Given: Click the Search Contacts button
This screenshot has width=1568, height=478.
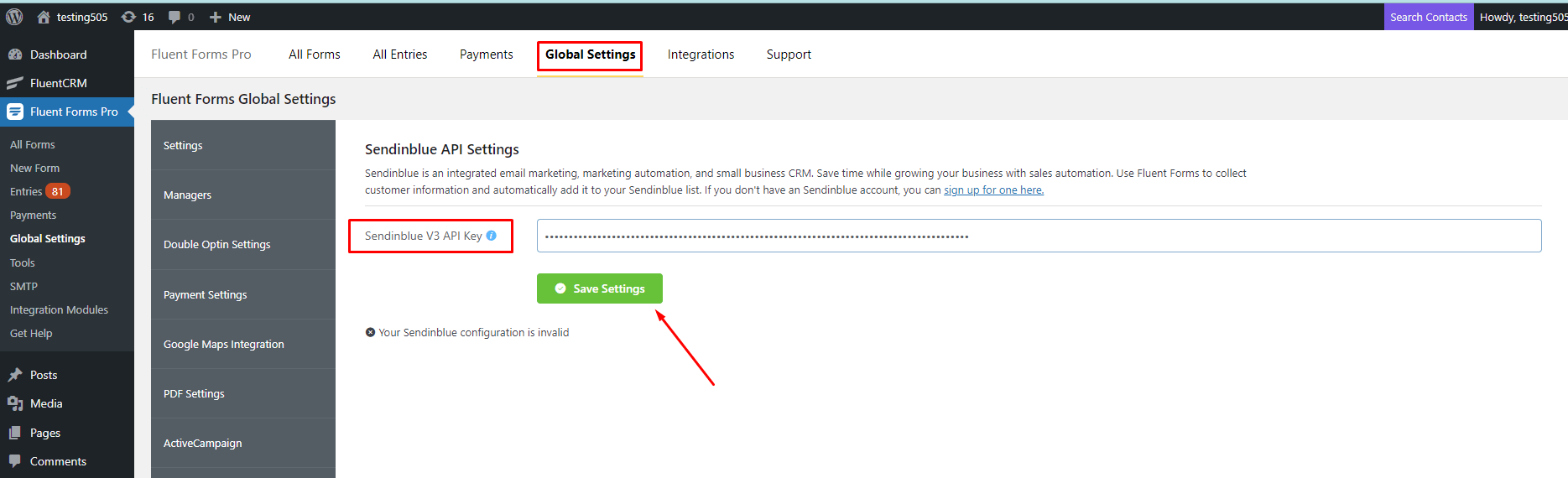Looking at the screenshot, I should coord(1429,17).
